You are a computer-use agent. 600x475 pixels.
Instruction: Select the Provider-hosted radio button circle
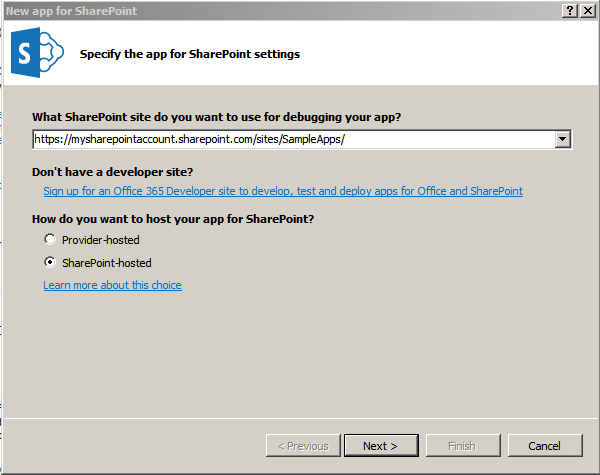[50, 240]
